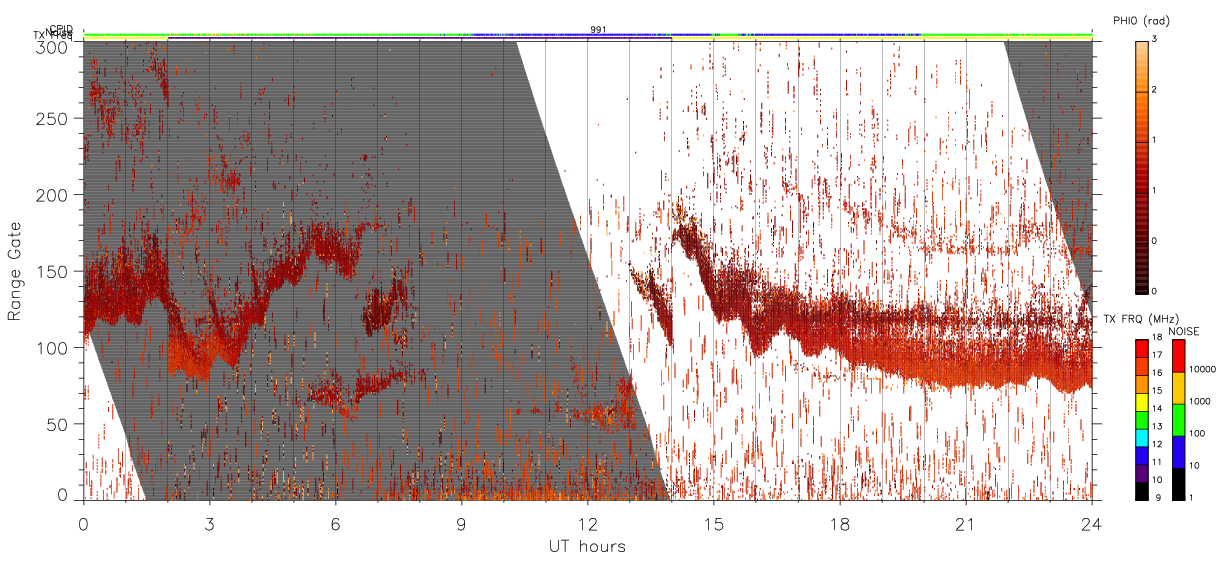Screen dimensions: 1228x567
Task: Click the '11' label in TX FRQ legend
Action: [1157, 462]
